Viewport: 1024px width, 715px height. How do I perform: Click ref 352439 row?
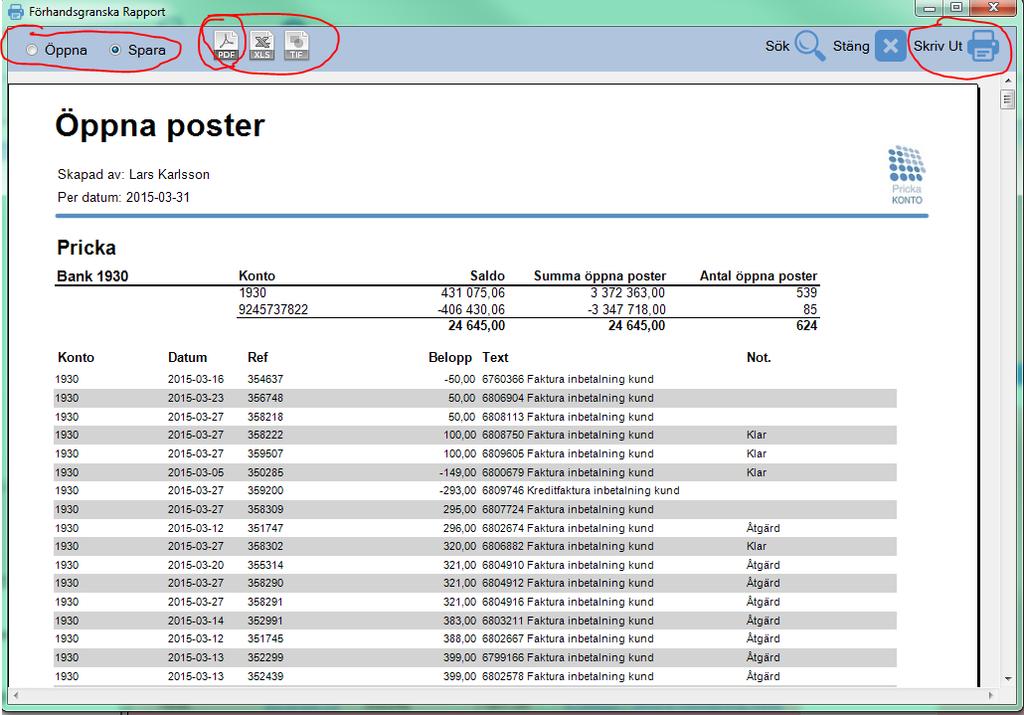click(x=475, y=676)
